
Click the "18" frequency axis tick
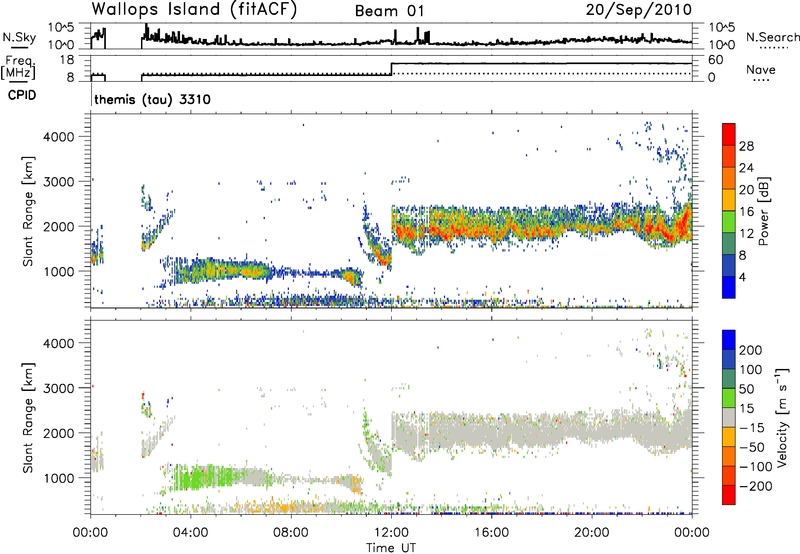coord(67,60)
